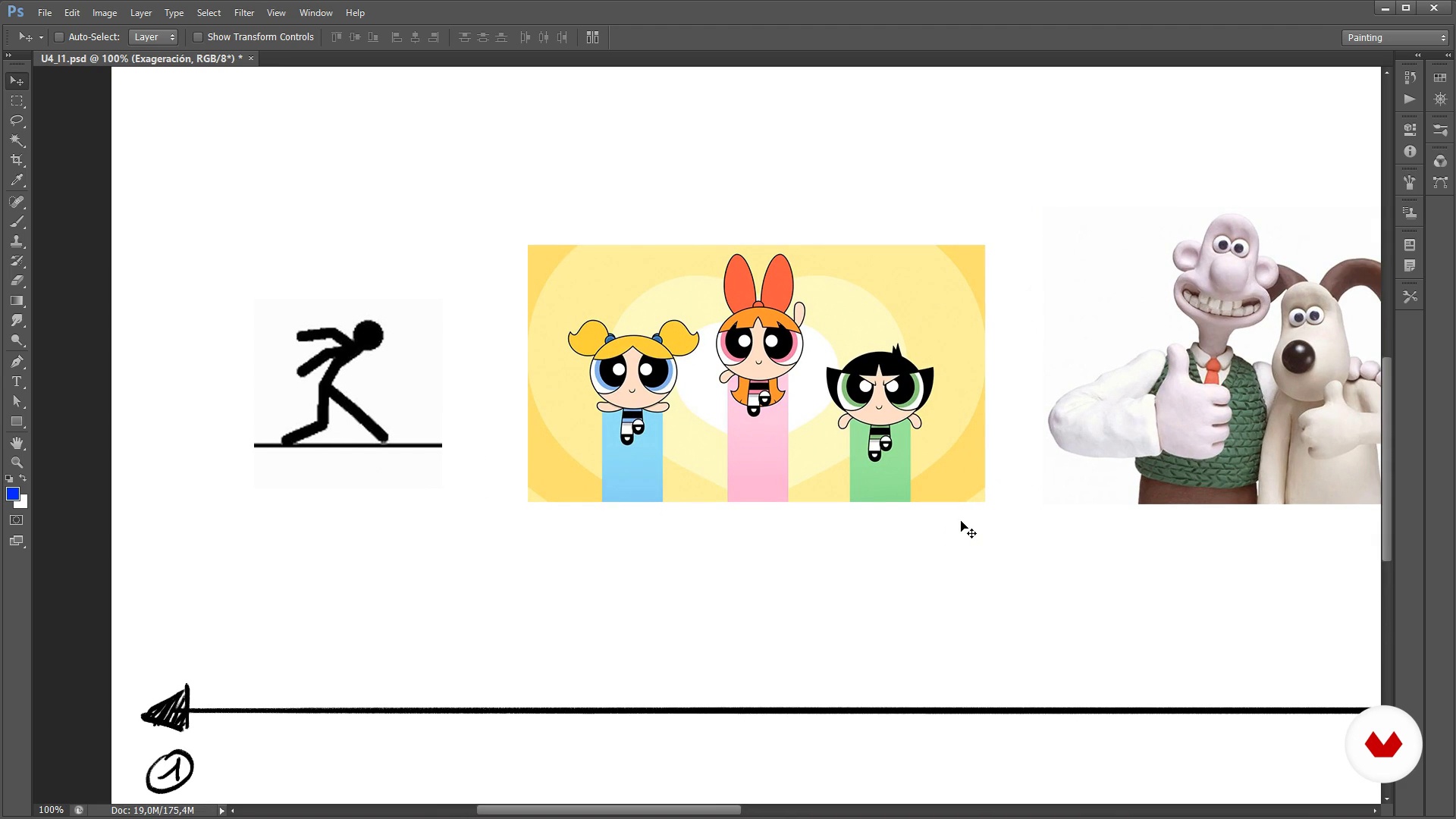
Task: Click Auto-Align Layers icon in options bar
Action: point(592,37)
